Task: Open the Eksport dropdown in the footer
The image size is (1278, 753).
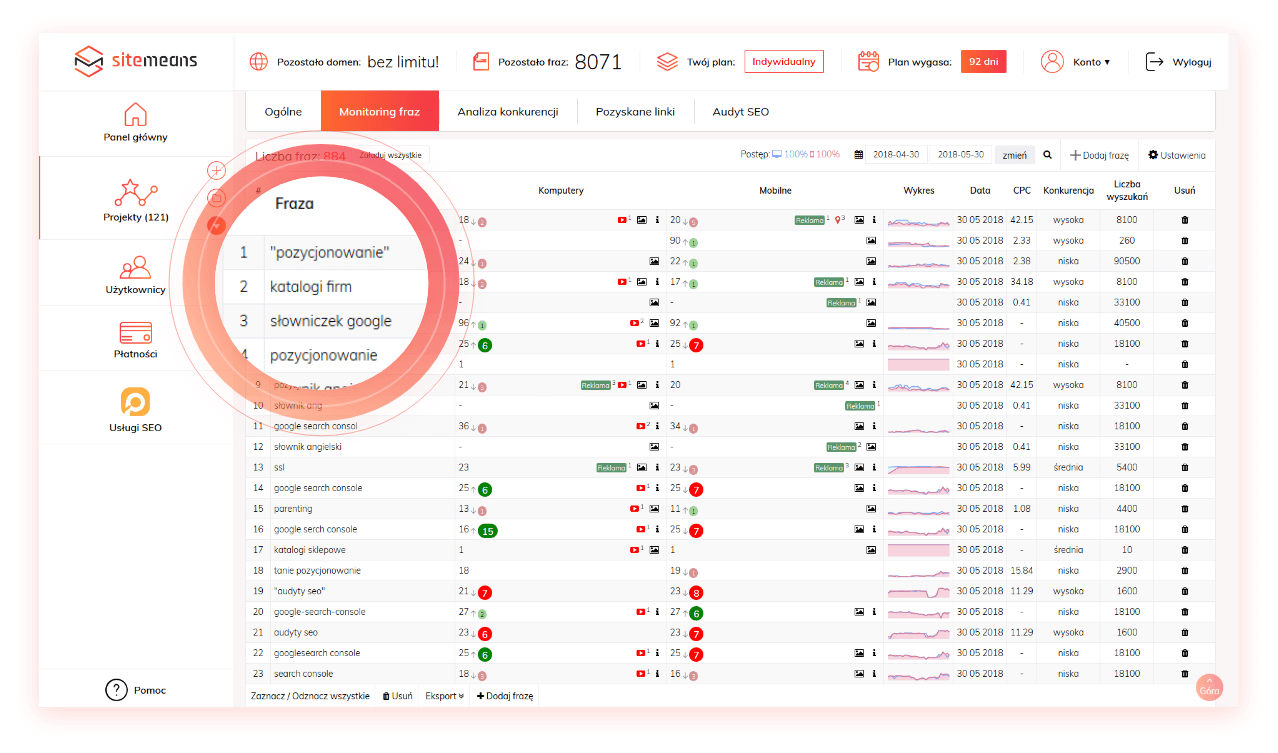Action: click(x=444, y=696)
